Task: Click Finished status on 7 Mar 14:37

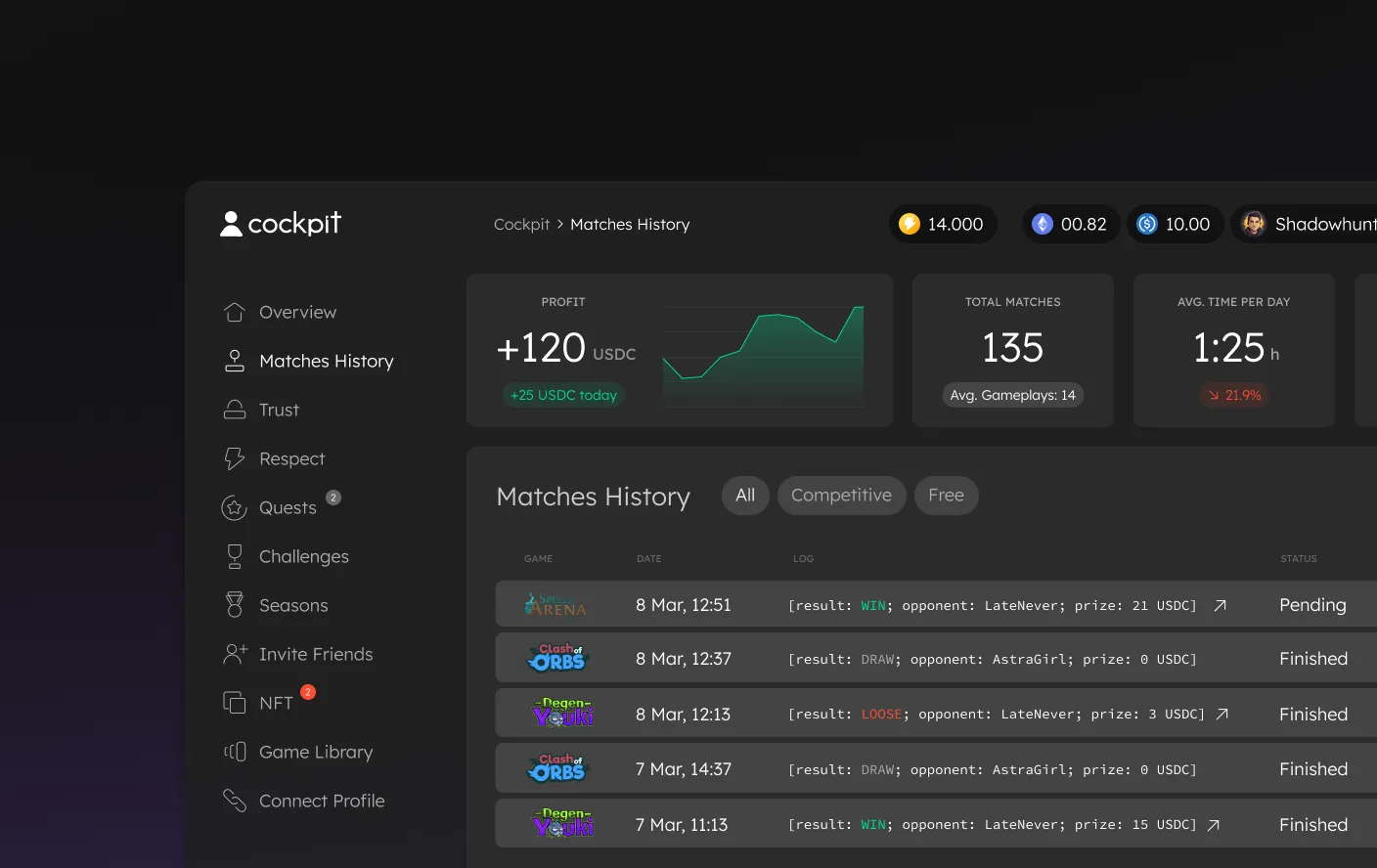Action: 1313,769
